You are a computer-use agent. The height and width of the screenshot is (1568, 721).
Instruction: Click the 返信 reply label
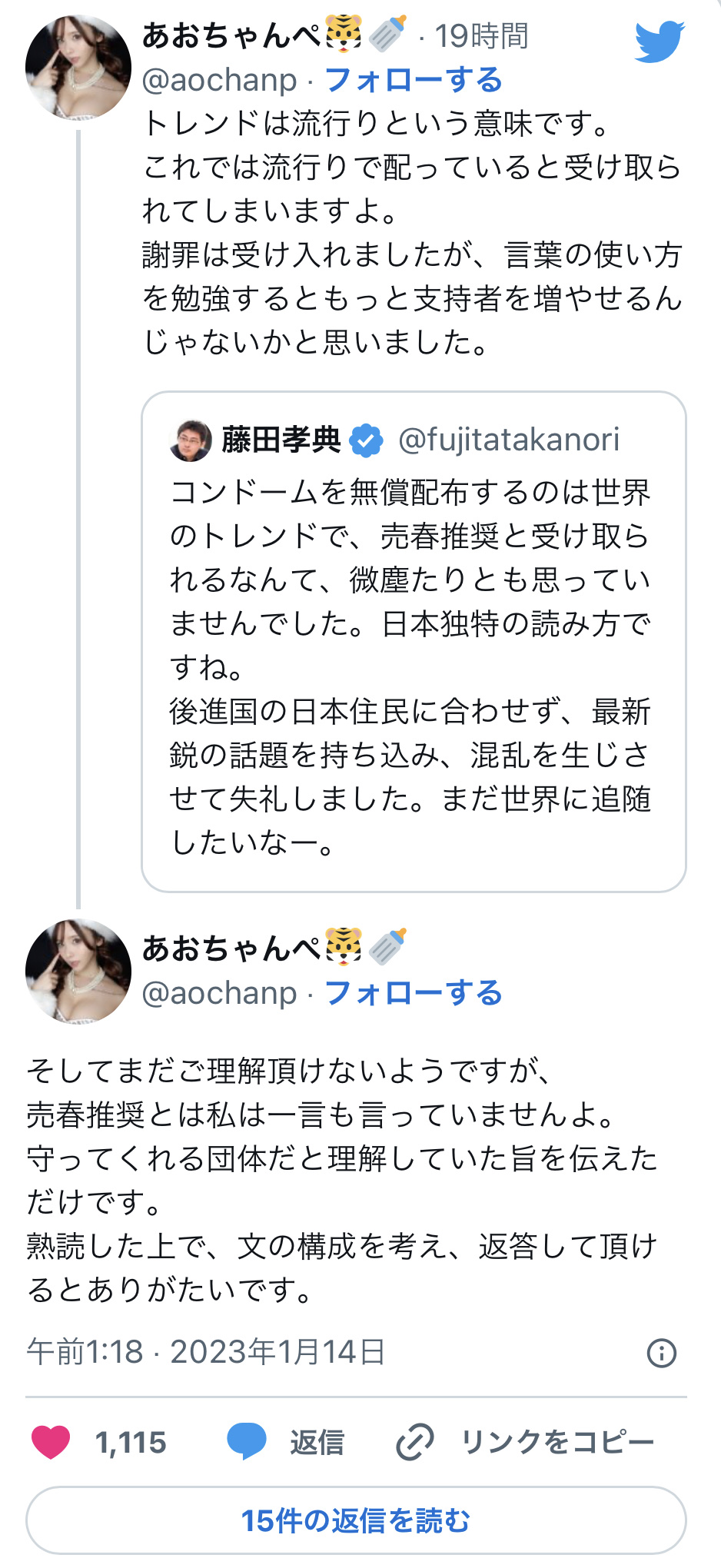click(x=317, y=1442)
